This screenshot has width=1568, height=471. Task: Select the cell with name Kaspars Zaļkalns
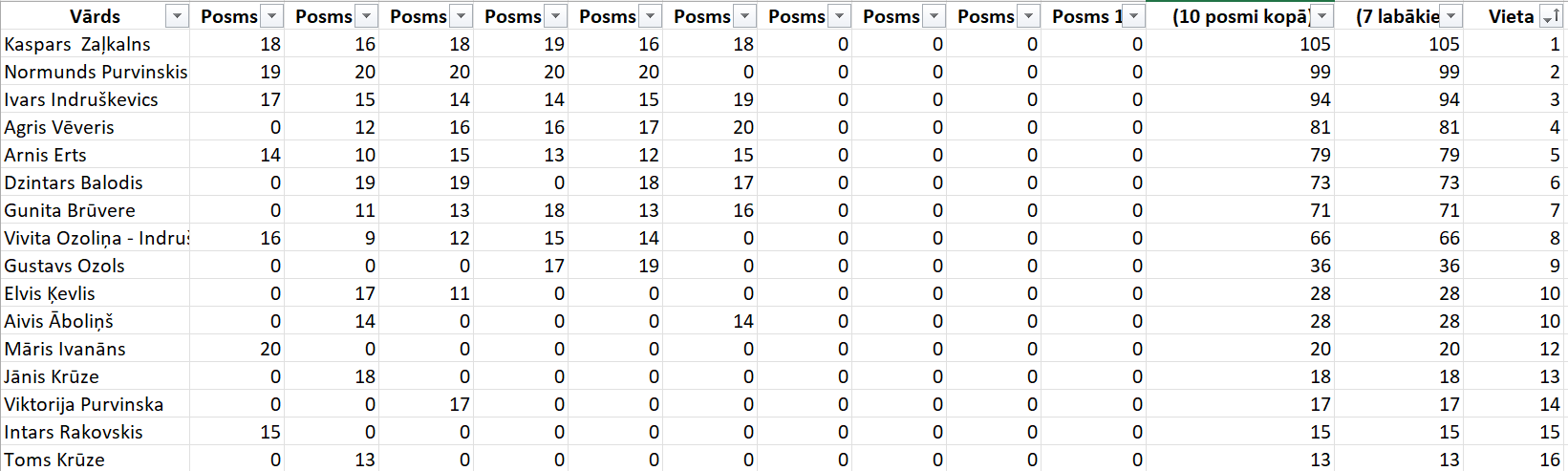[x=95, y=44]
